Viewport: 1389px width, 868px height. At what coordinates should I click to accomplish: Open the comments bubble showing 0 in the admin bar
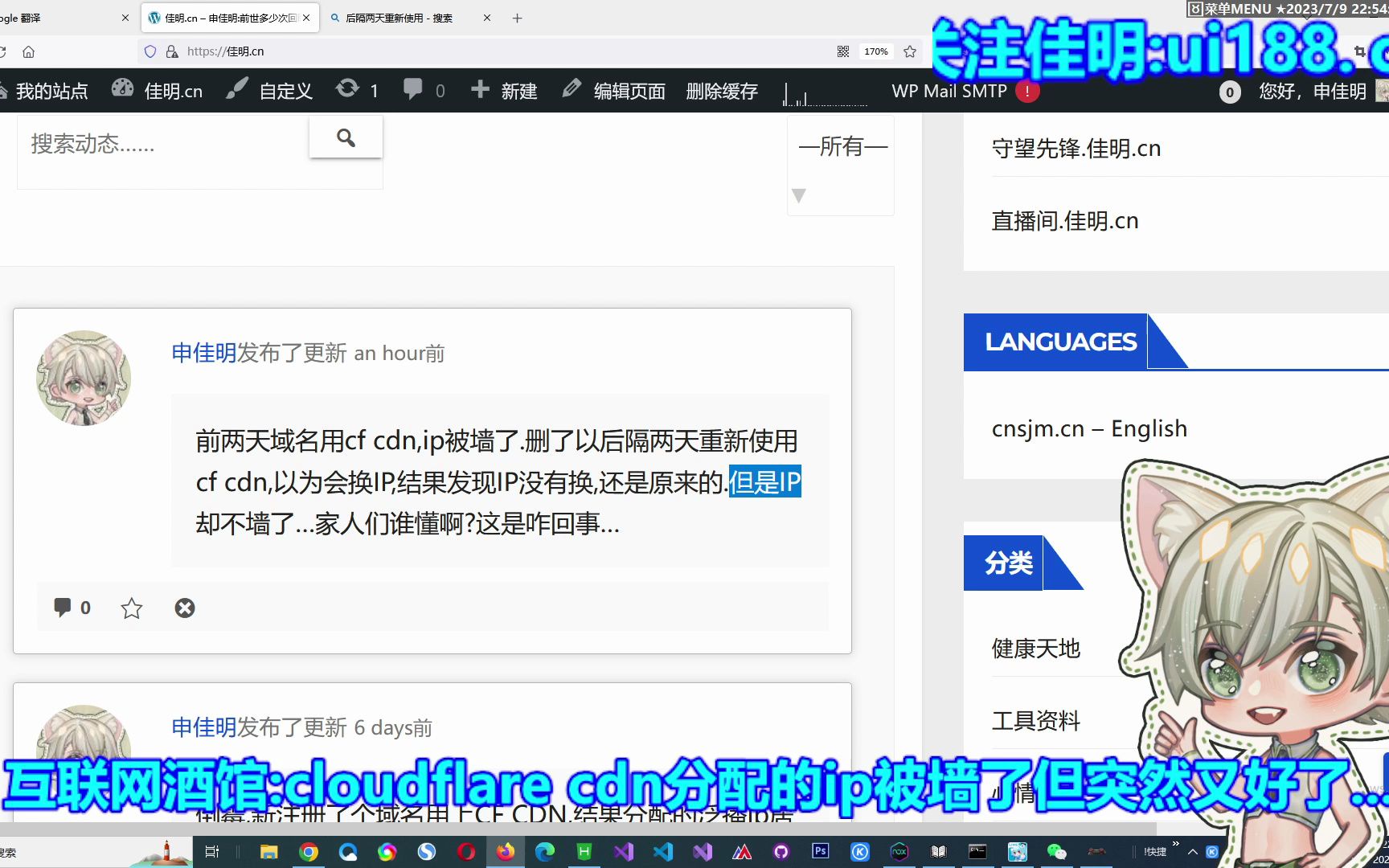point(424,91)
